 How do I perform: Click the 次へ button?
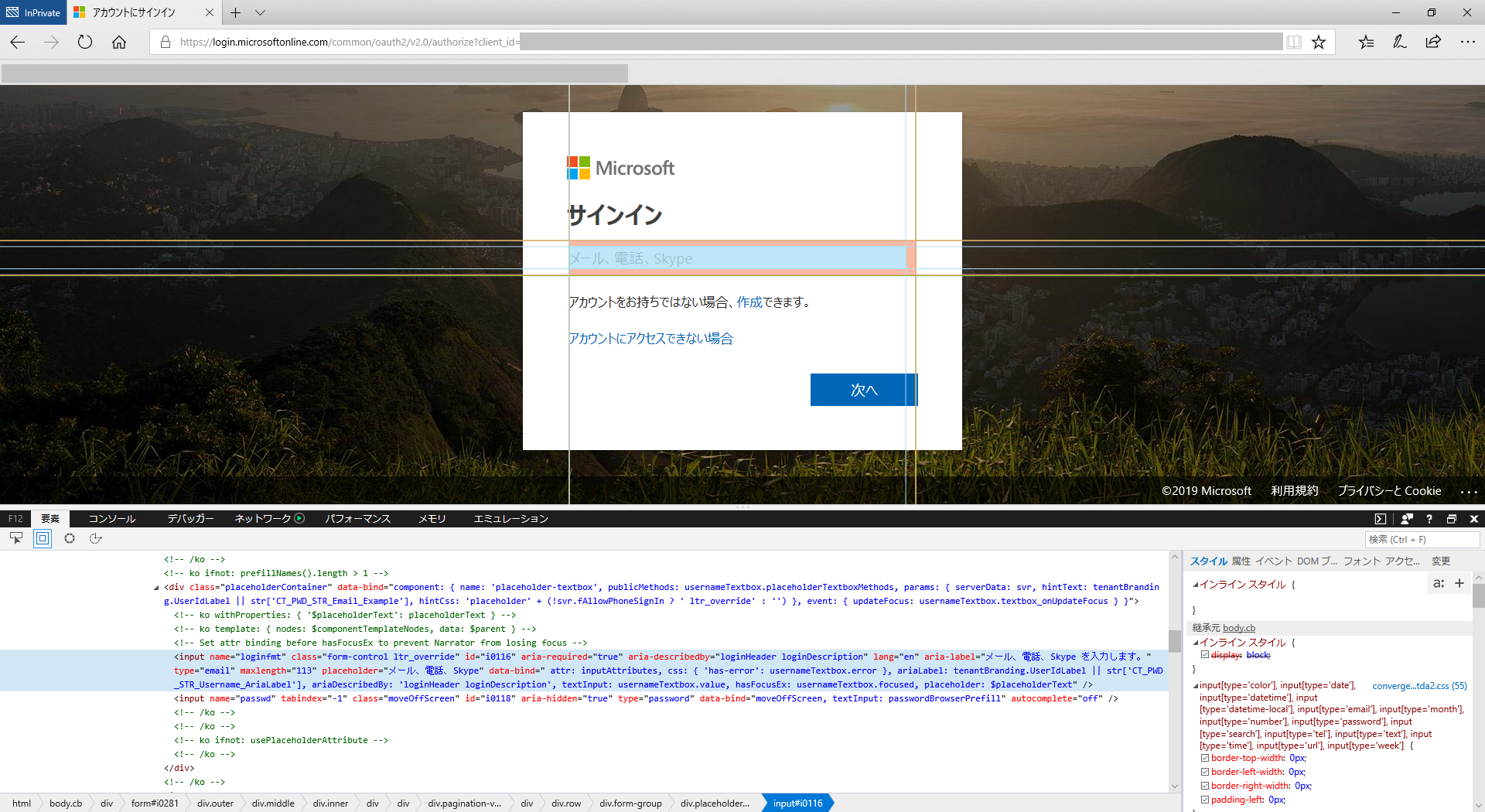click(864, 390)
